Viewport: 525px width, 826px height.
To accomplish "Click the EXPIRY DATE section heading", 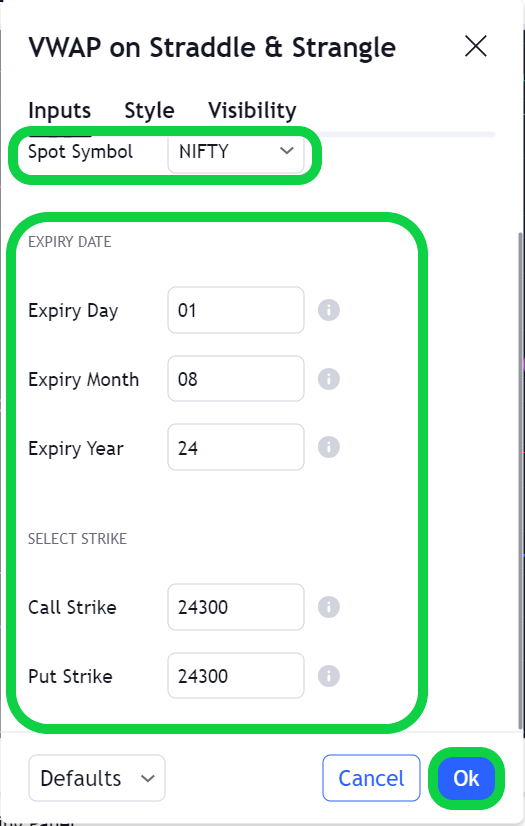I will [70, 242].
